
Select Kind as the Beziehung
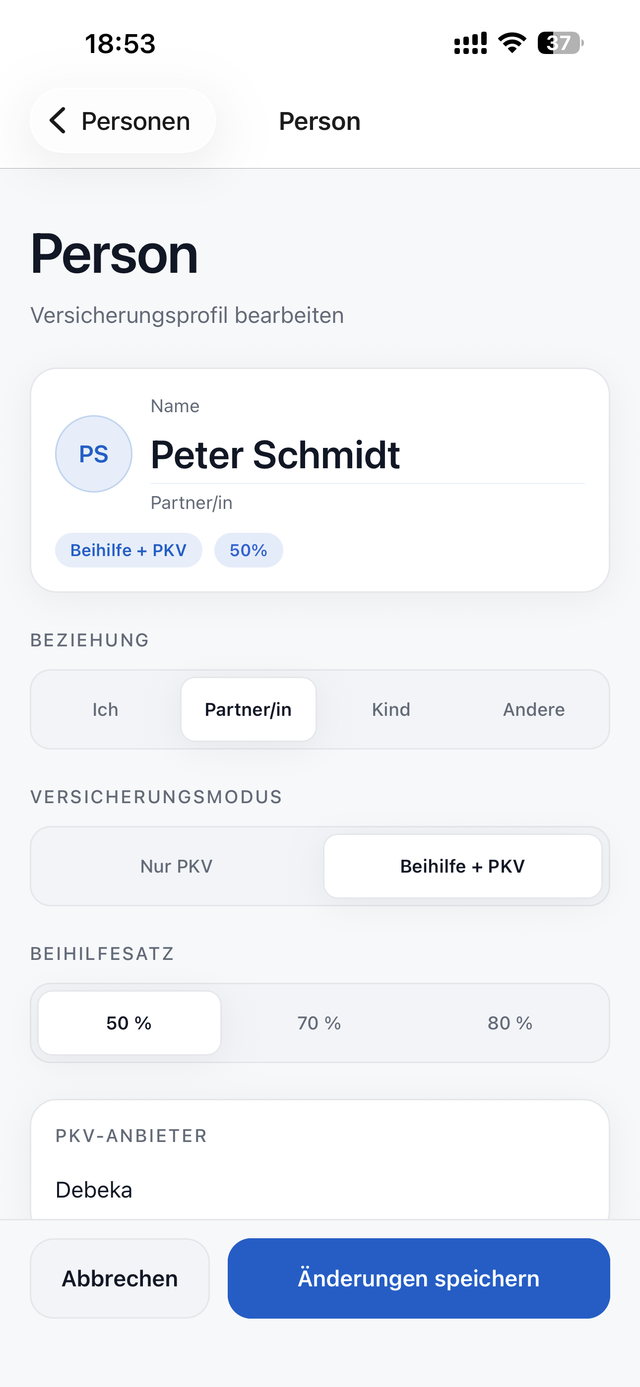tap(390, 709)
